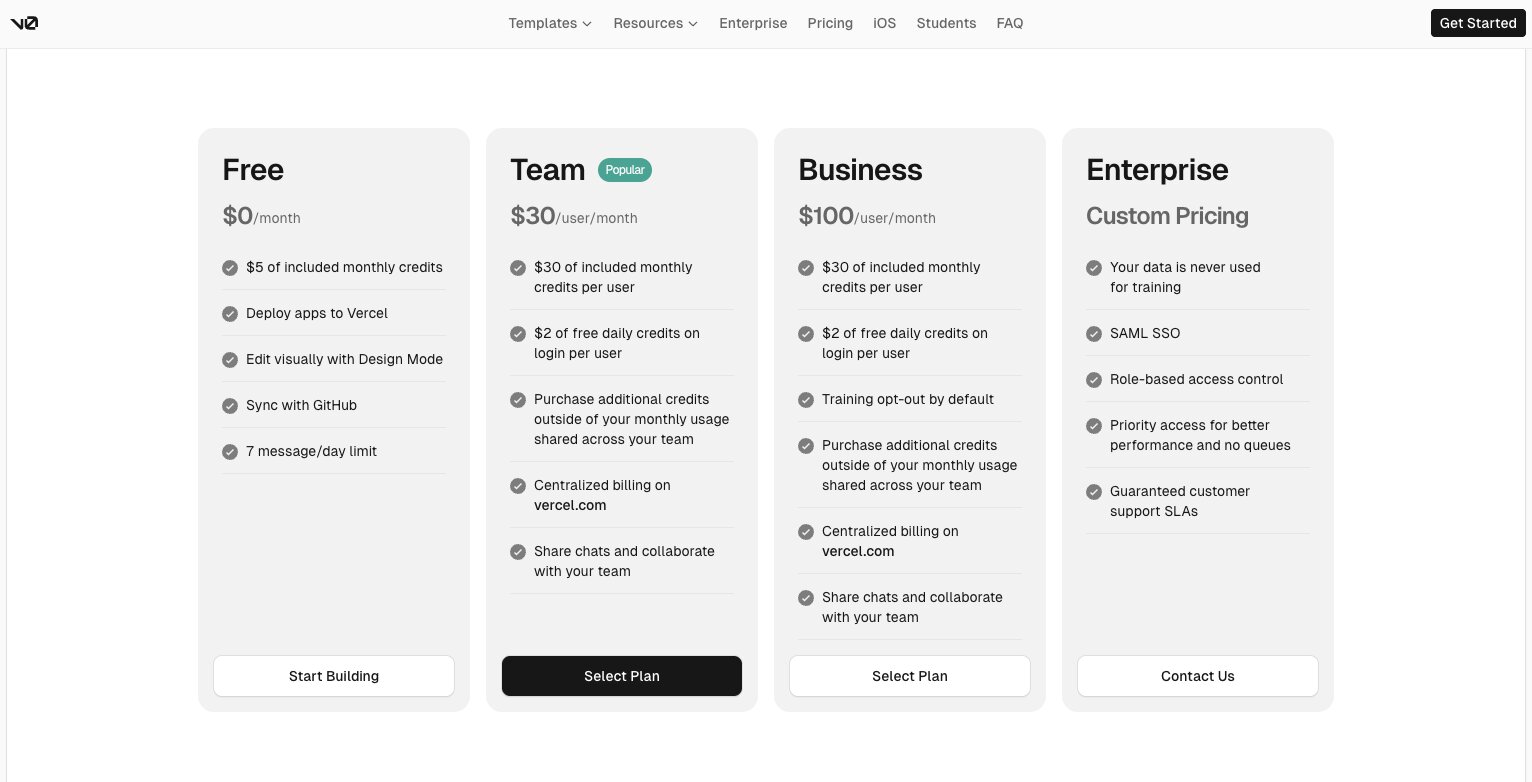The width and height of the screenshot is (1532, 782).
Task: Click Contact Us under Enterprise
Action: (1197, 676)
